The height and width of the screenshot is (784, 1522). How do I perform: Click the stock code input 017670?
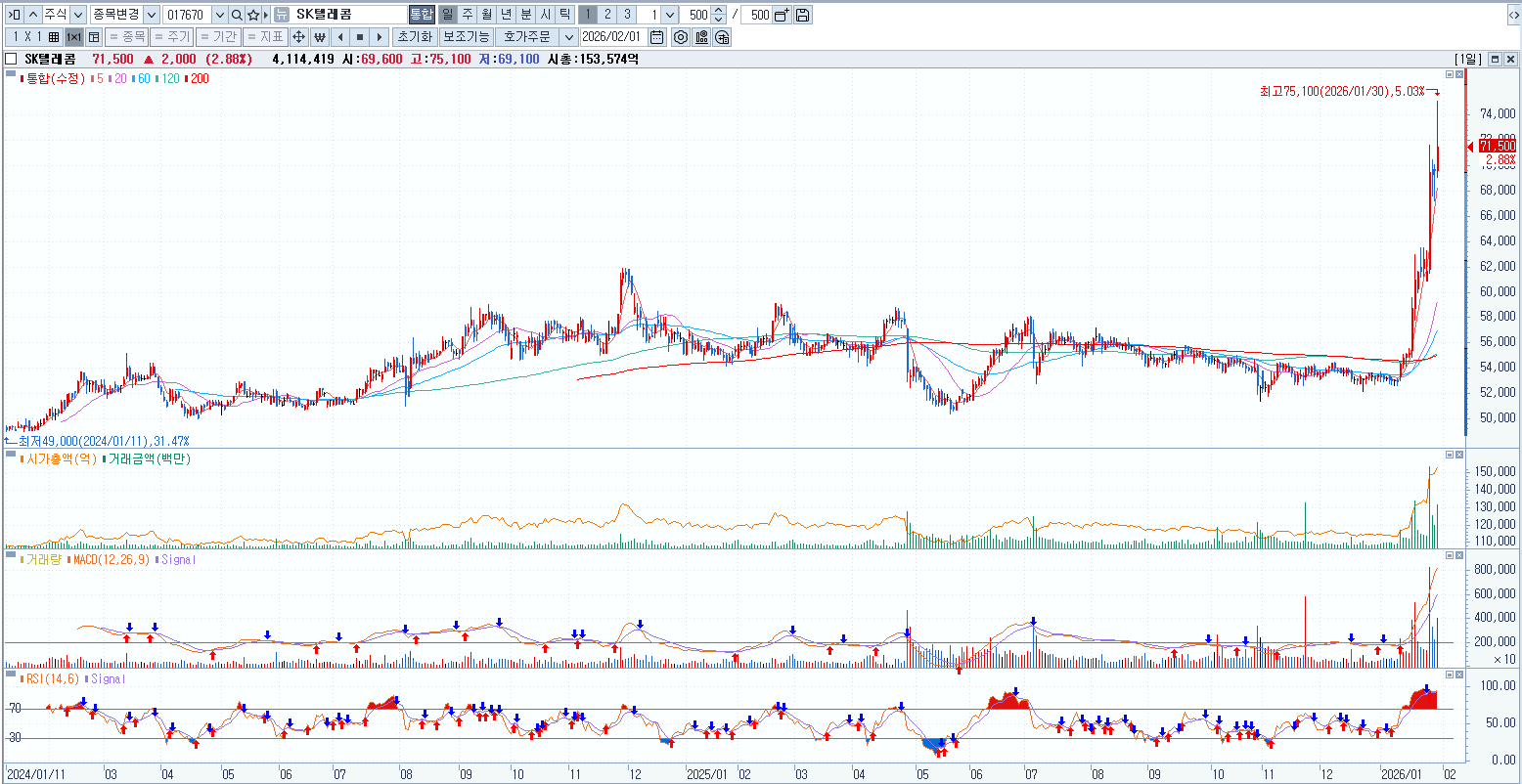[187, 15]
